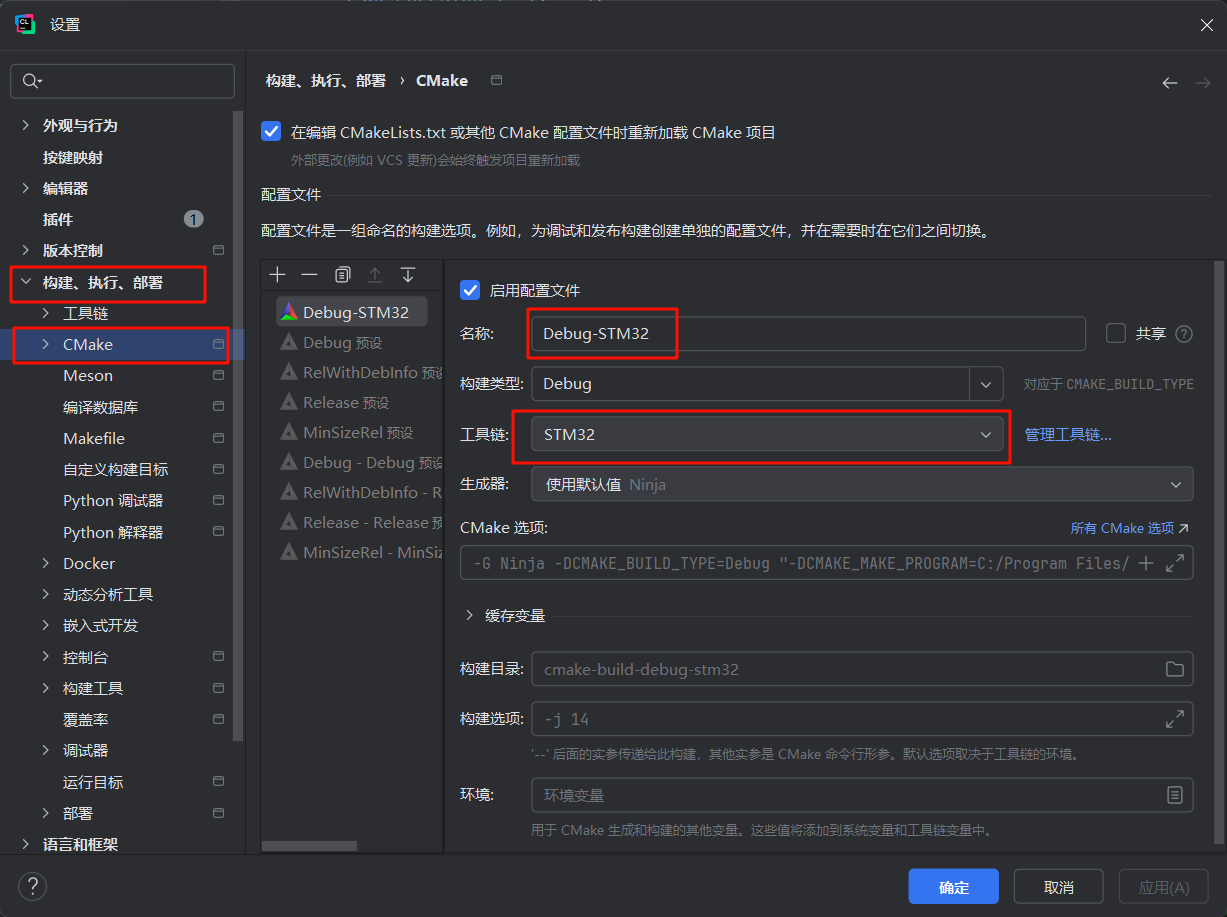Click the 名称 field with Debug-STM32
This screenshot has width=1227, height=917.
[808, 334]
